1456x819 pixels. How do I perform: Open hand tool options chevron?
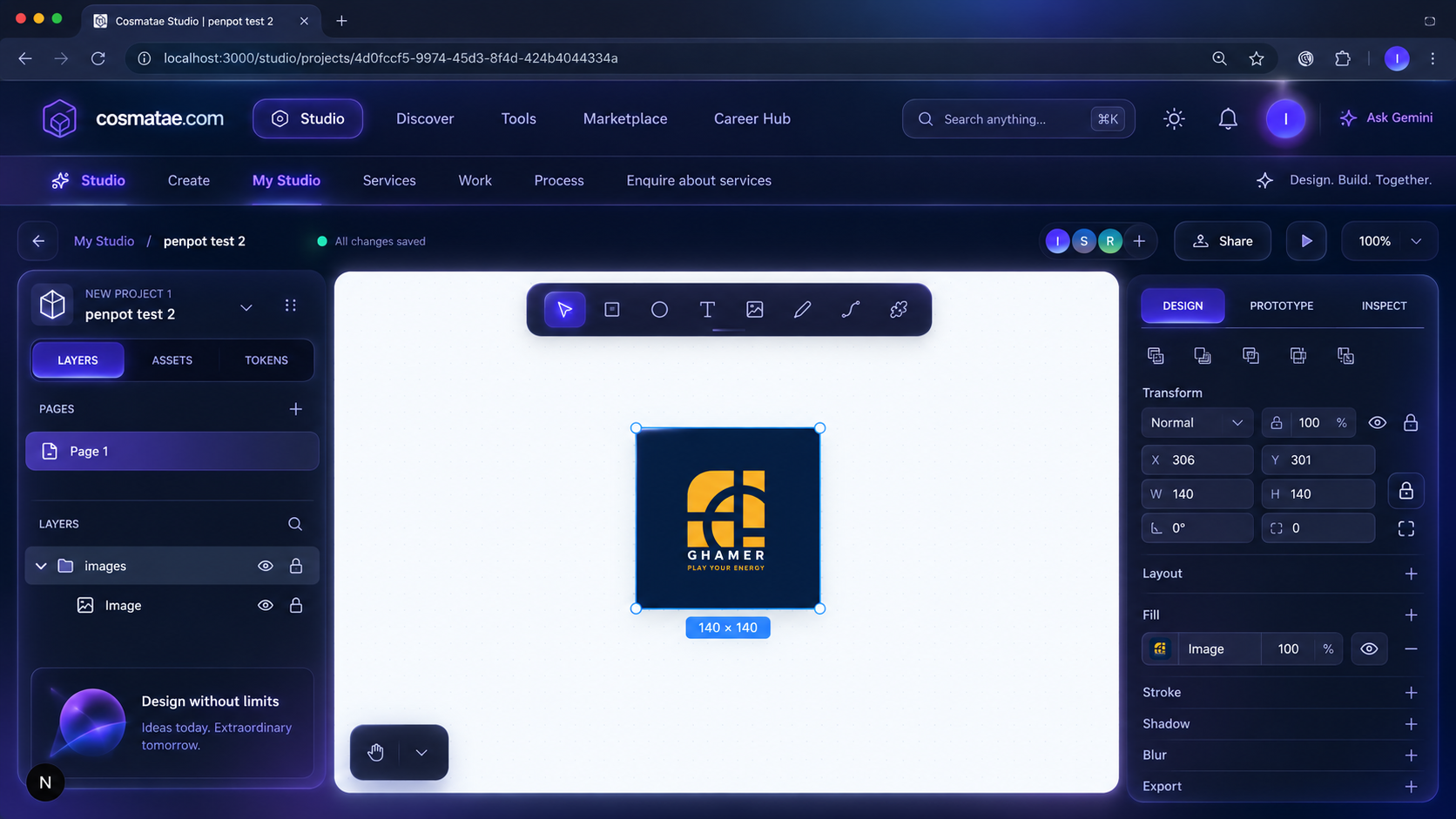(421, 752)
